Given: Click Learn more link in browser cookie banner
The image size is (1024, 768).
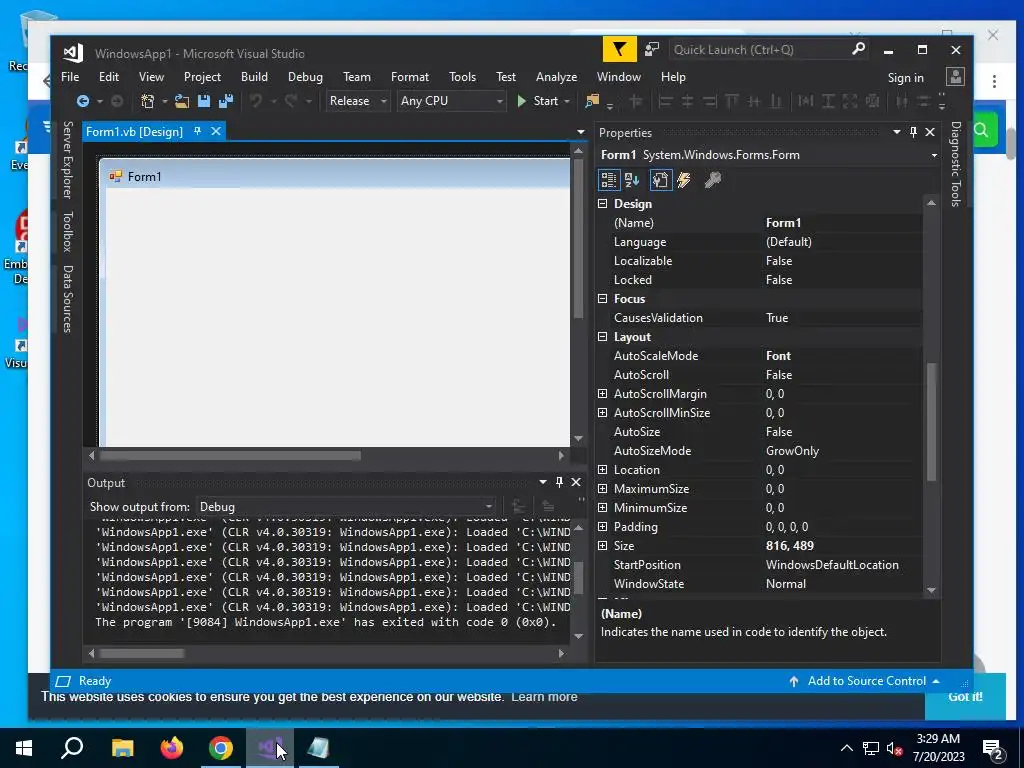Looking at the screenshot, I should click(544, 697).
